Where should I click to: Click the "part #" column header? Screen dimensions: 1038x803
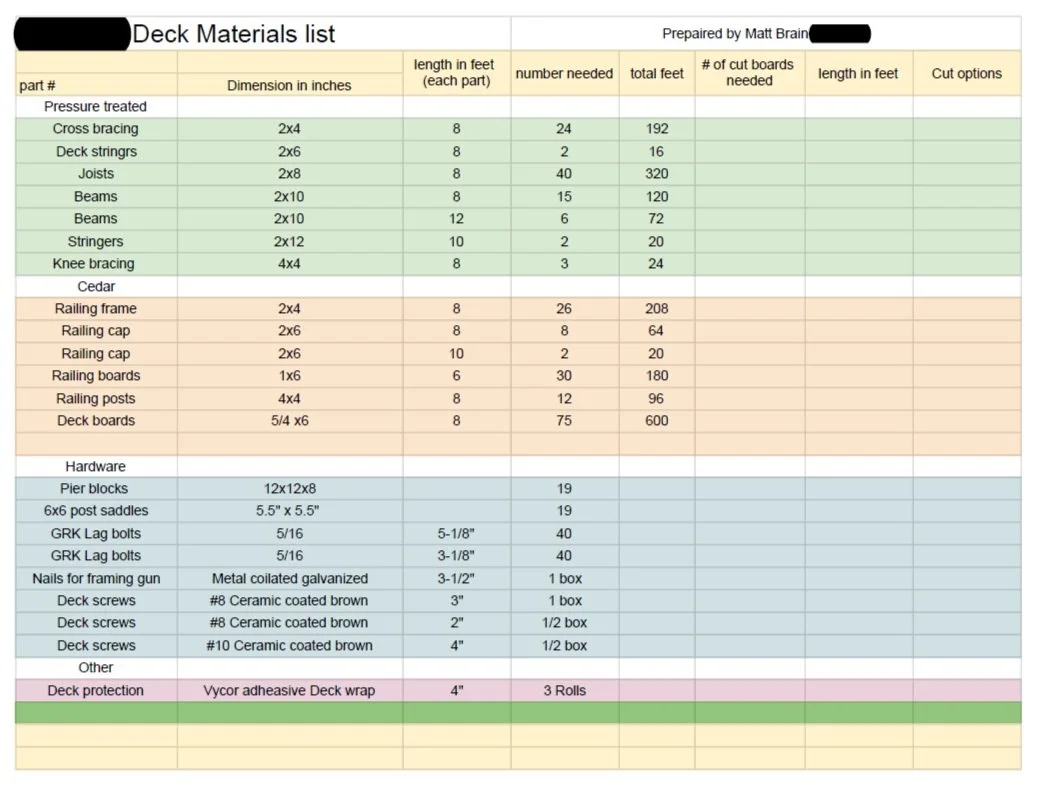37,85
